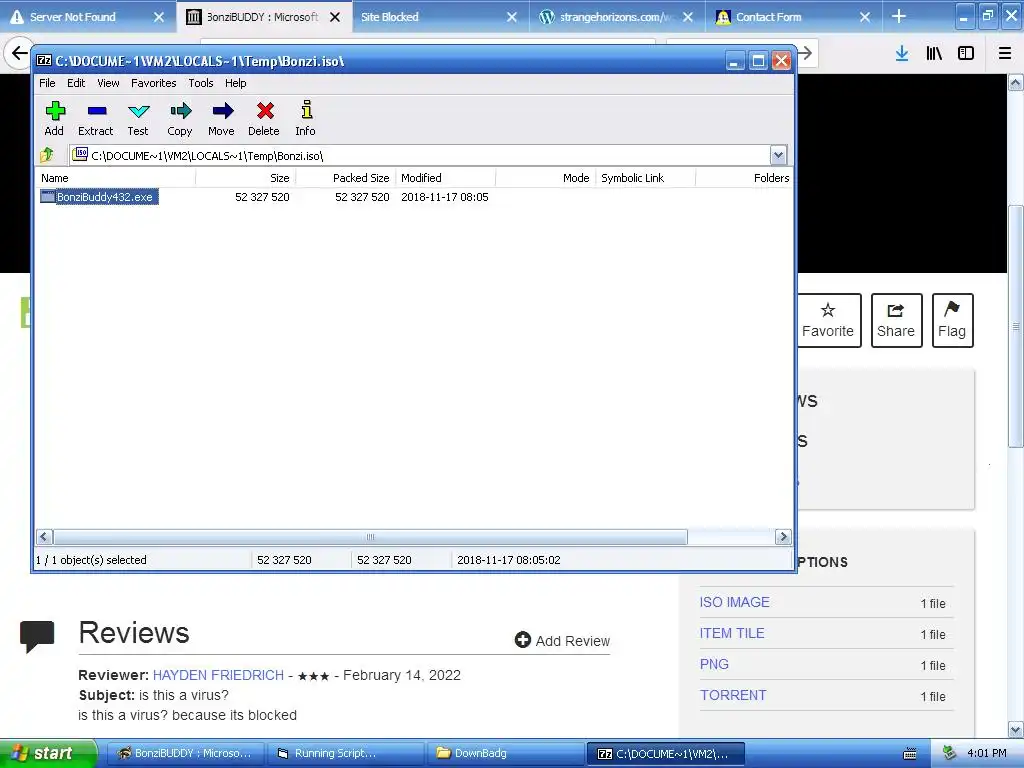
Task: Switch to Site Blocked tab
Action: click(x=440, y=17)
